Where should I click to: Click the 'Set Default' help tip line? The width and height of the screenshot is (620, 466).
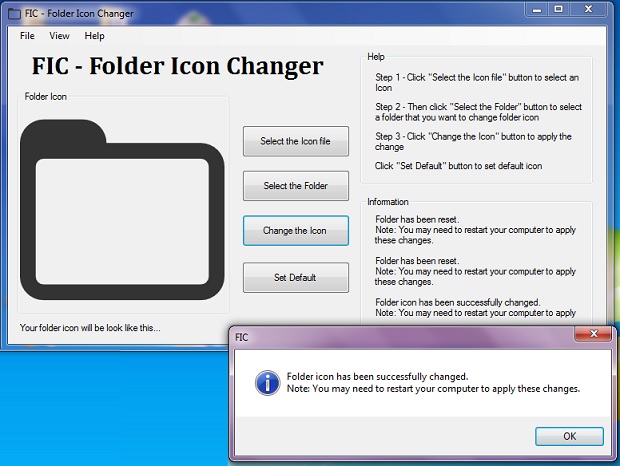(x=458, y=166)
